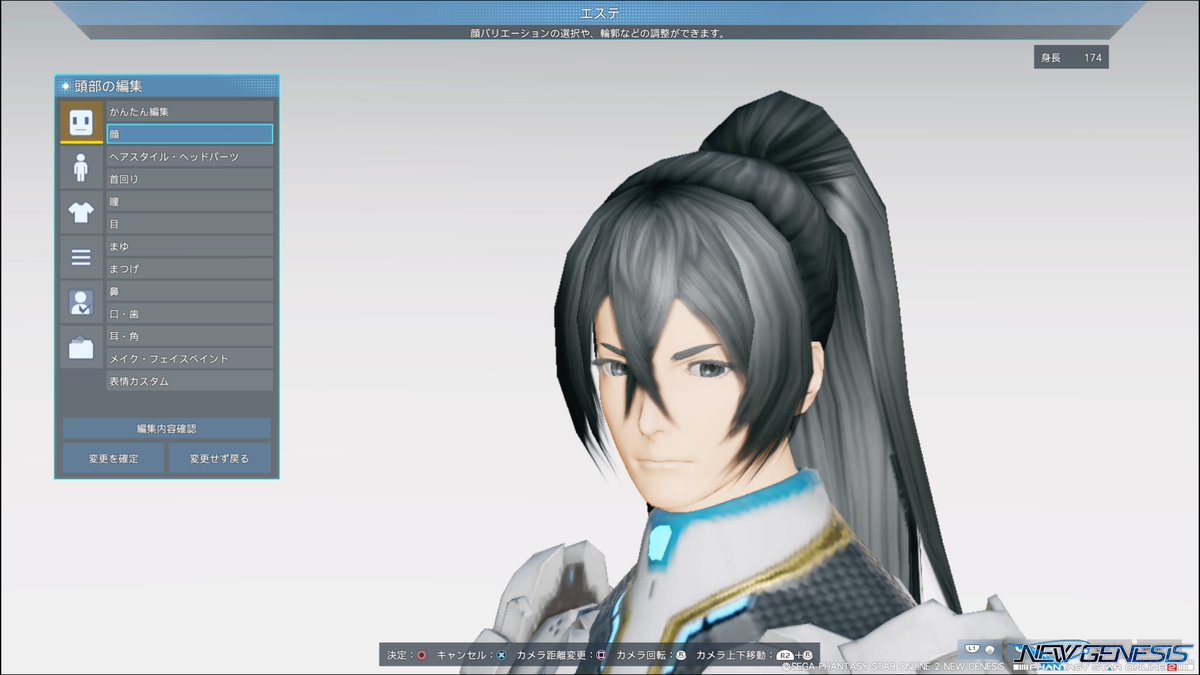Select the highlighted 顔 menu entry

(x=189, y=134)
